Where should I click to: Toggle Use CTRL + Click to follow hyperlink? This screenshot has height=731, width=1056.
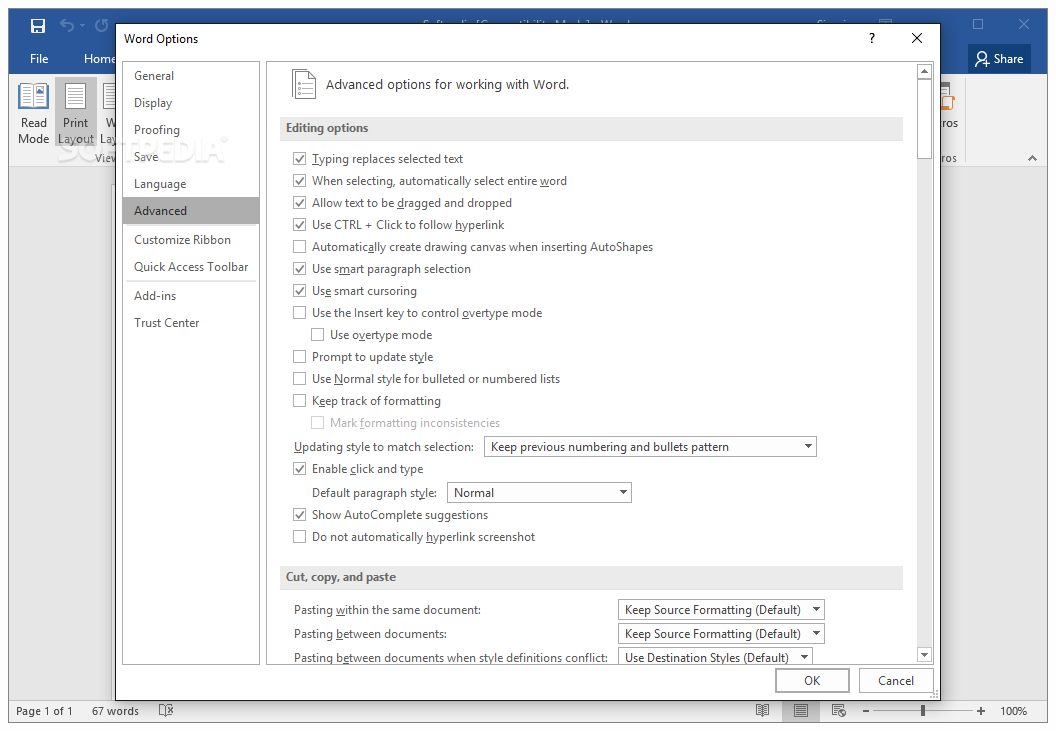[x=300, y=225]
